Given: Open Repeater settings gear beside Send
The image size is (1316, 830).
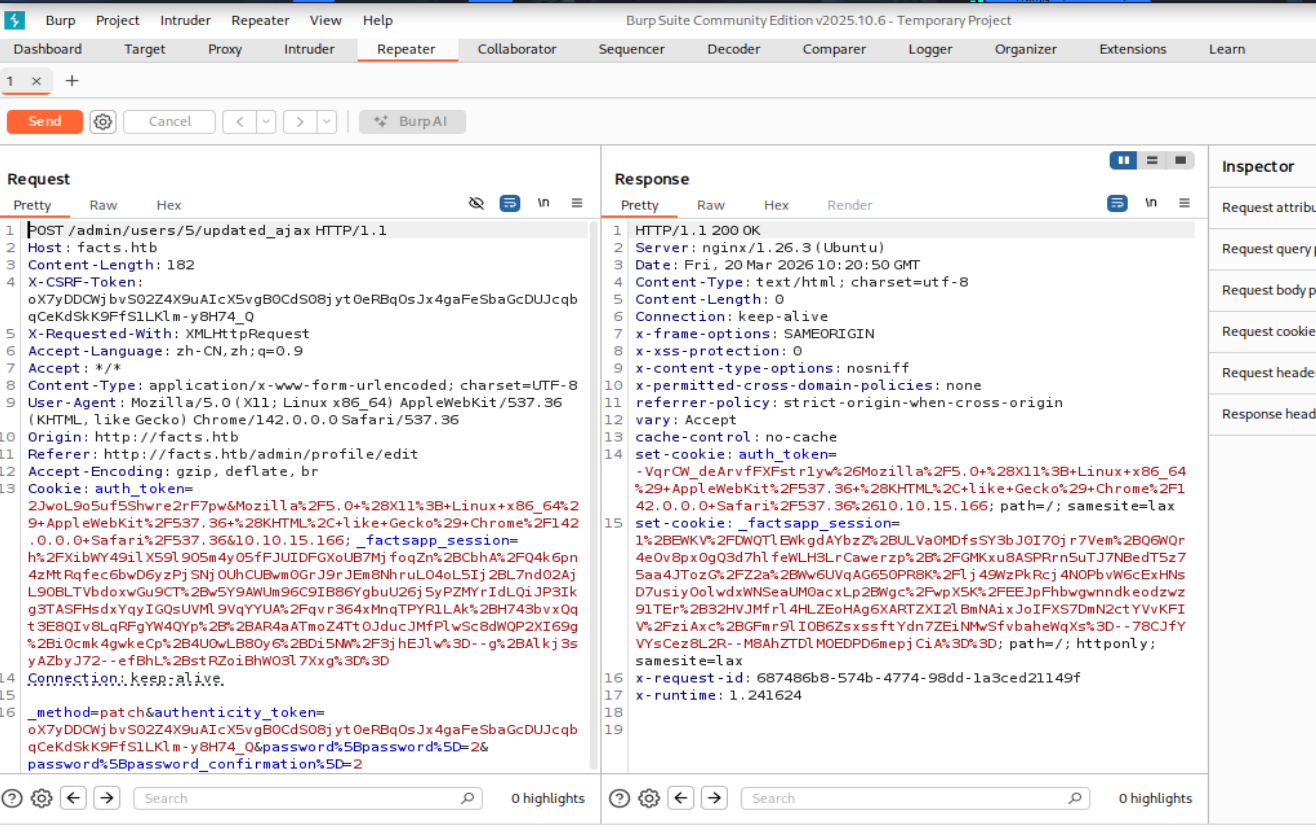Looking at the screenshot, I should point(103,122).
